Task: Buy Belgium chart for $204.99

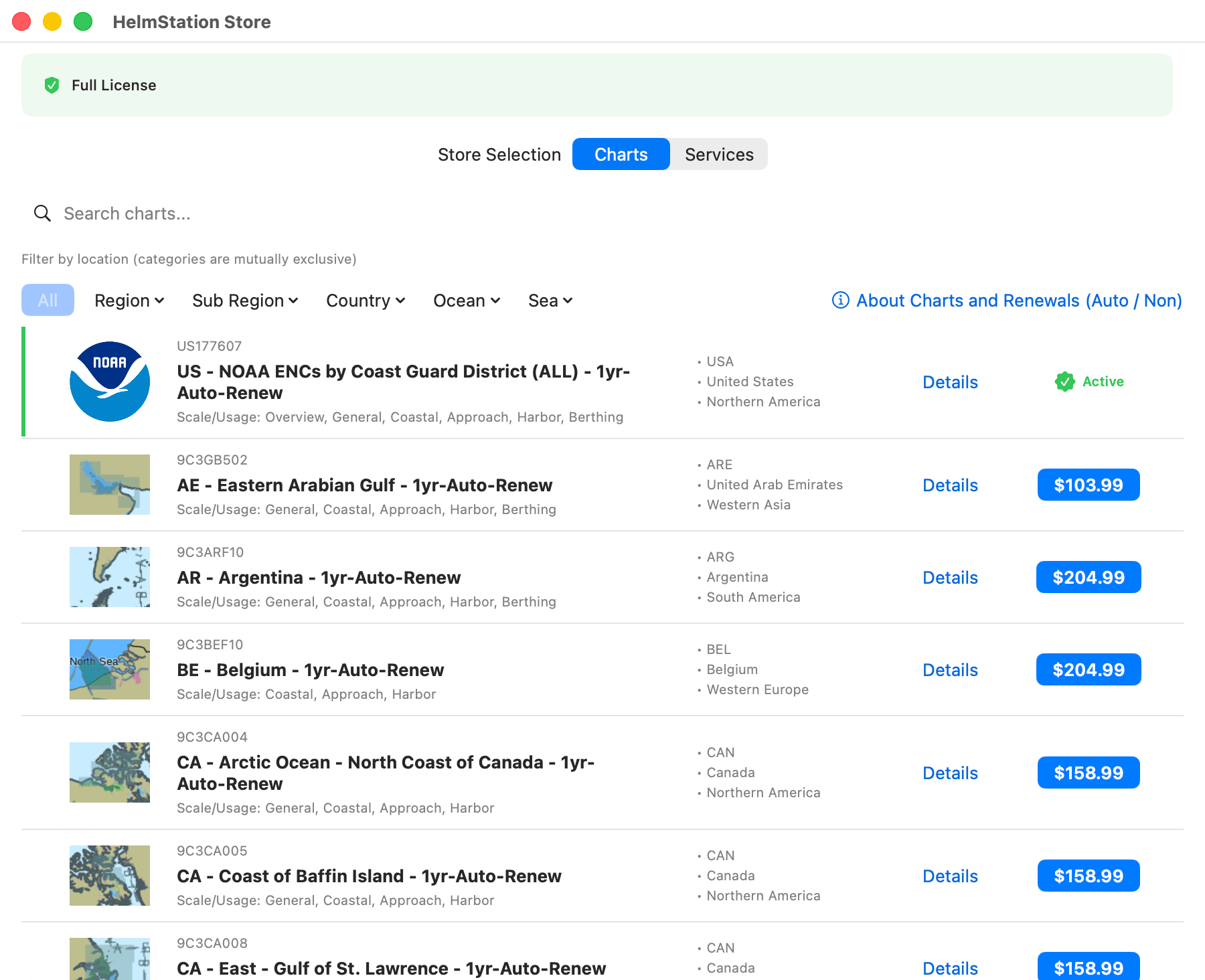Action: [x=1089, y=669]
